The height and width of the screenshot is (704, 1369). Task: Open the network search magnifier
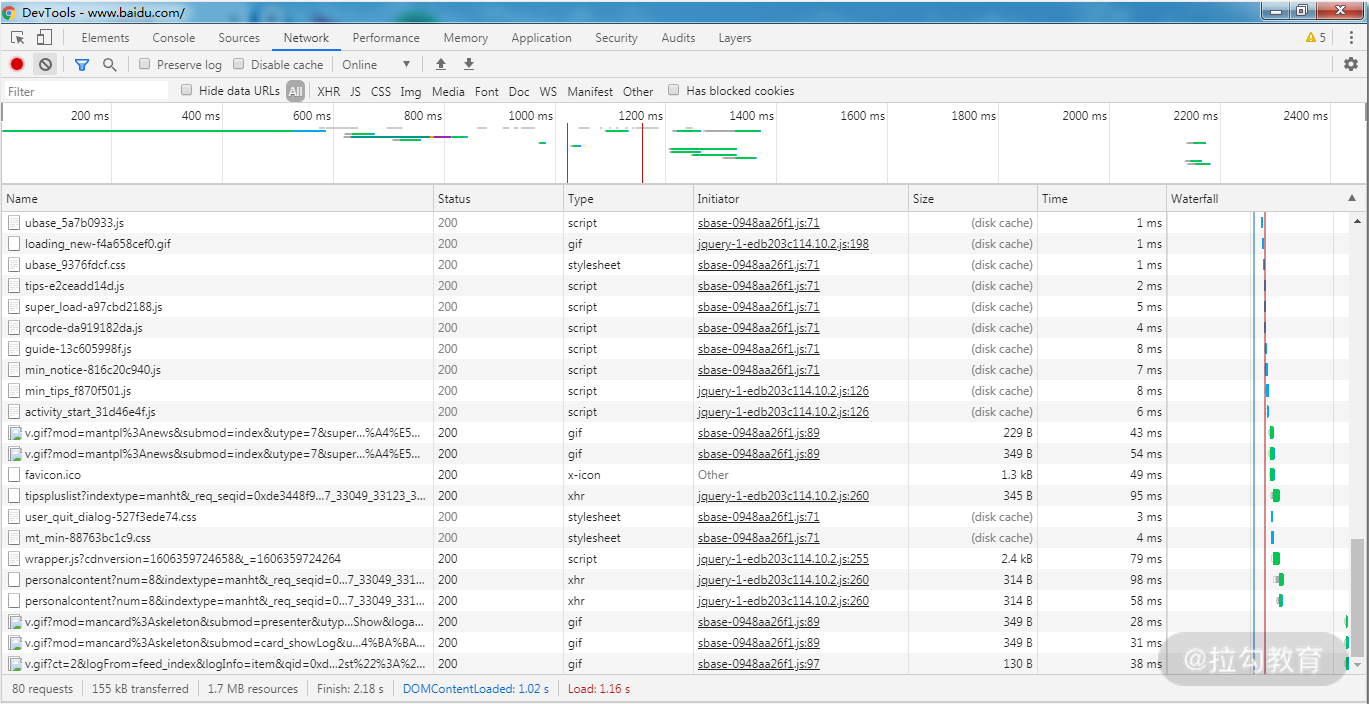(110, 64)
